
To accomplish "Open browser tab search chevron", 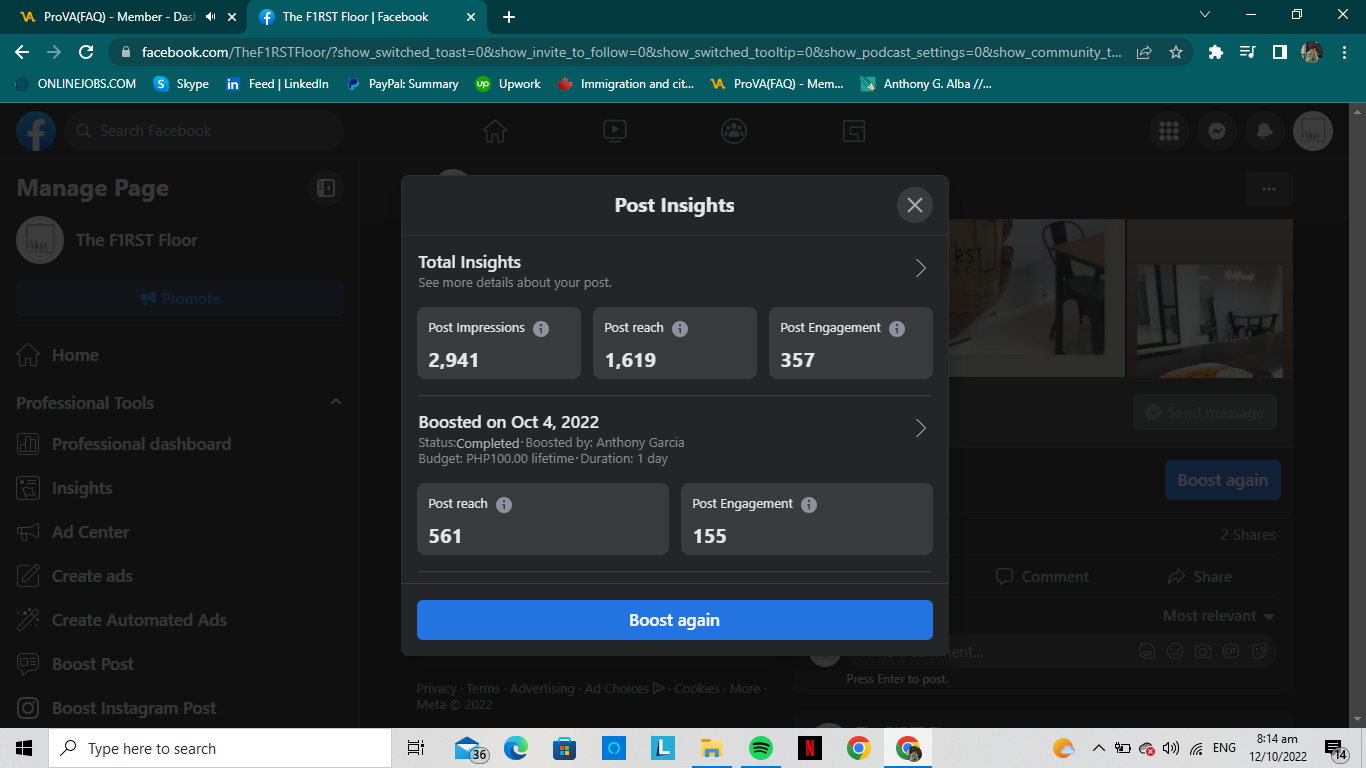I will point(1204,15).
